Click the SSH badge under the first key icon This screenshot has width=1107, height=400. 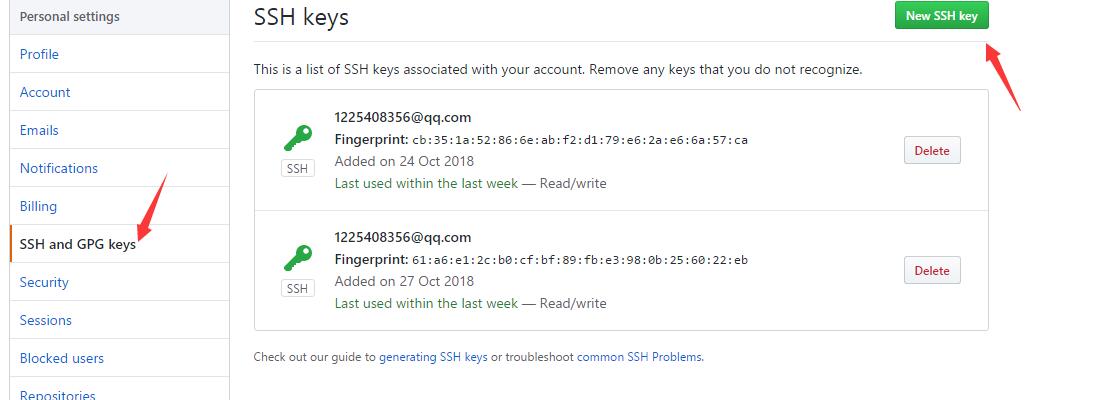tap(297, 169)
